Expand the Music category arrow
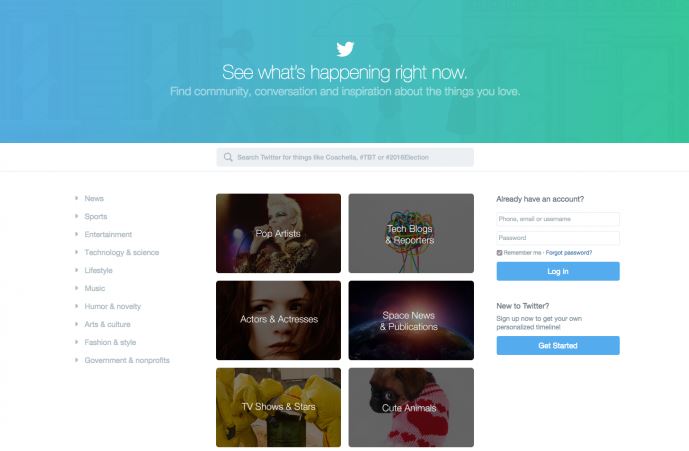Image resolution: width=689 pixels, height=451 pixels. pyautogui.click(x=76, y=288)
